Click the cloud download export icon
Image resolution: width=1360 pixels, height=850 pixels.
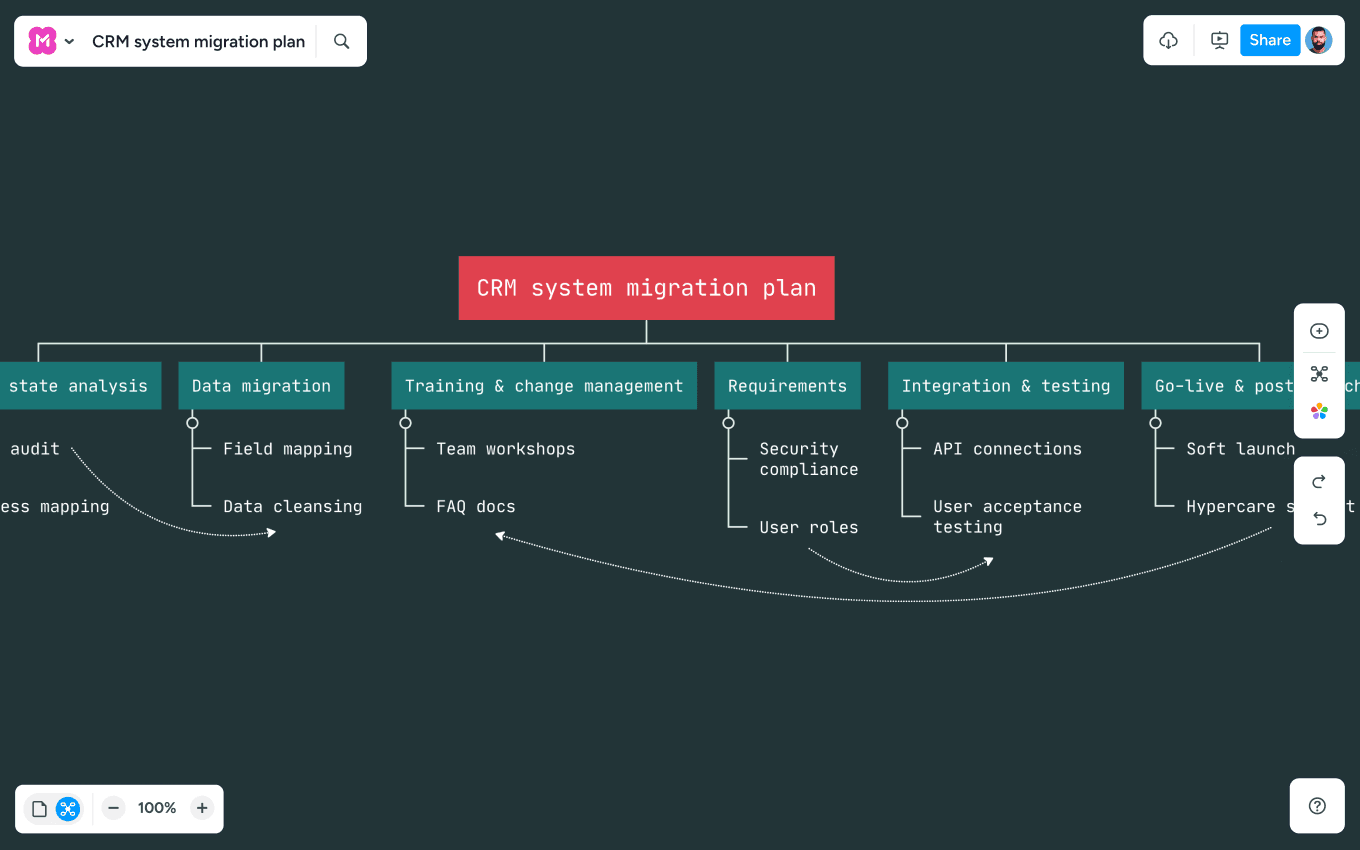(x=1168, y=41)
